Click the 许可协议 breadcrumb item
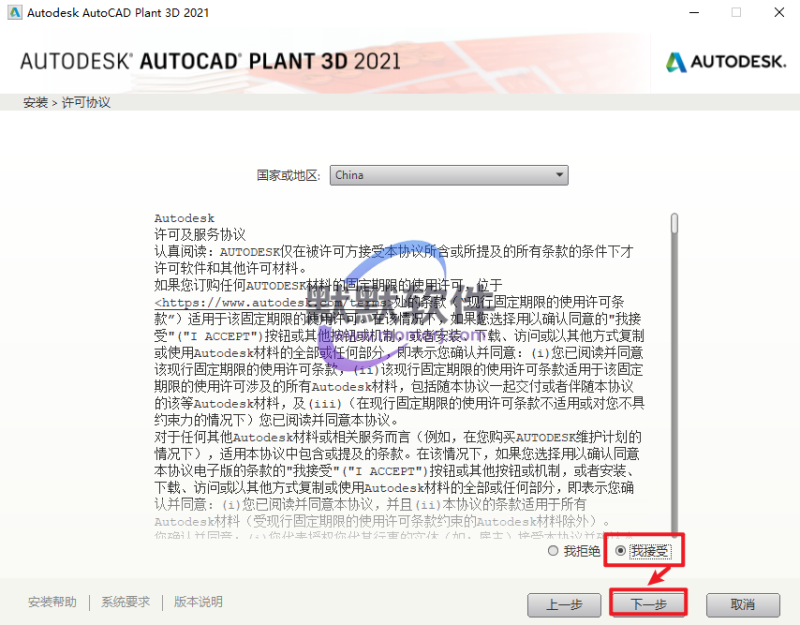Viewport: 800px width, 625px height. (86, 103)
